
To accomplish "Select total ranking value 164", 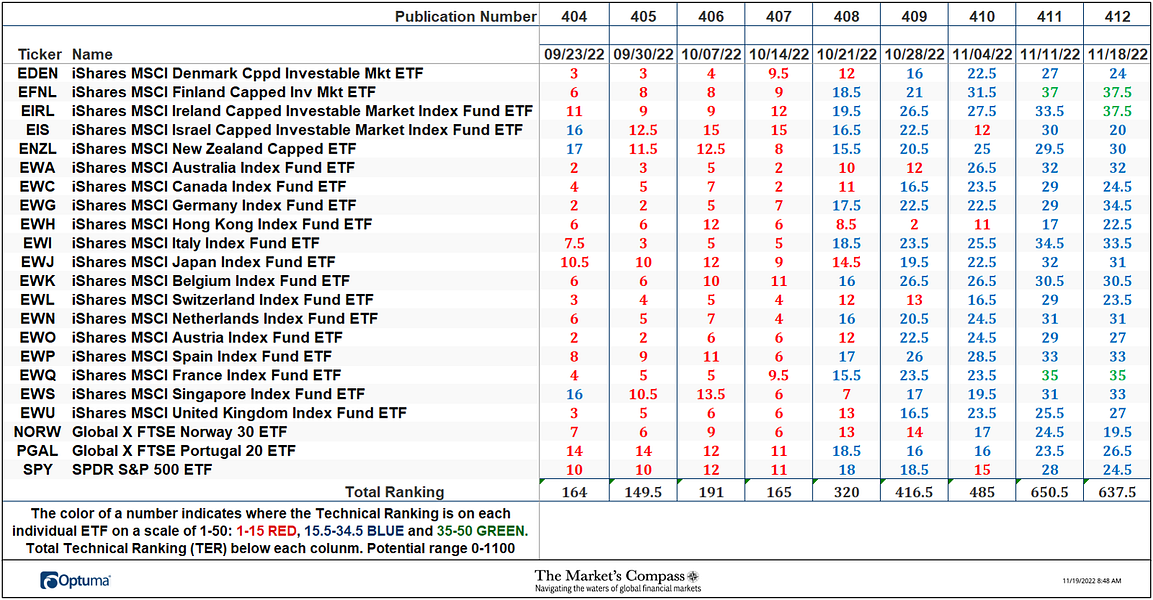I will pyautogui.click(x=574, y=492).
